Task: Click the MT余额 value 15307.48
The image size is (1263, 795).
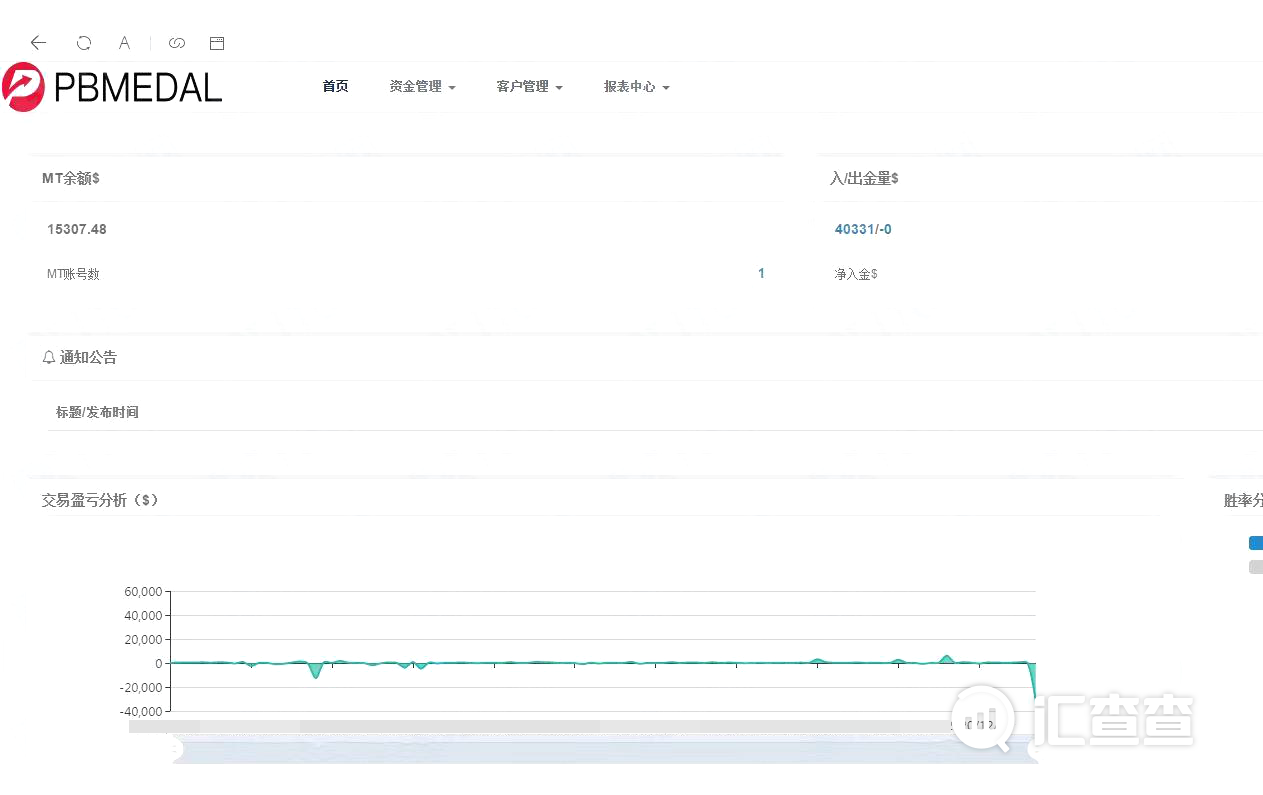Action: 77,229
